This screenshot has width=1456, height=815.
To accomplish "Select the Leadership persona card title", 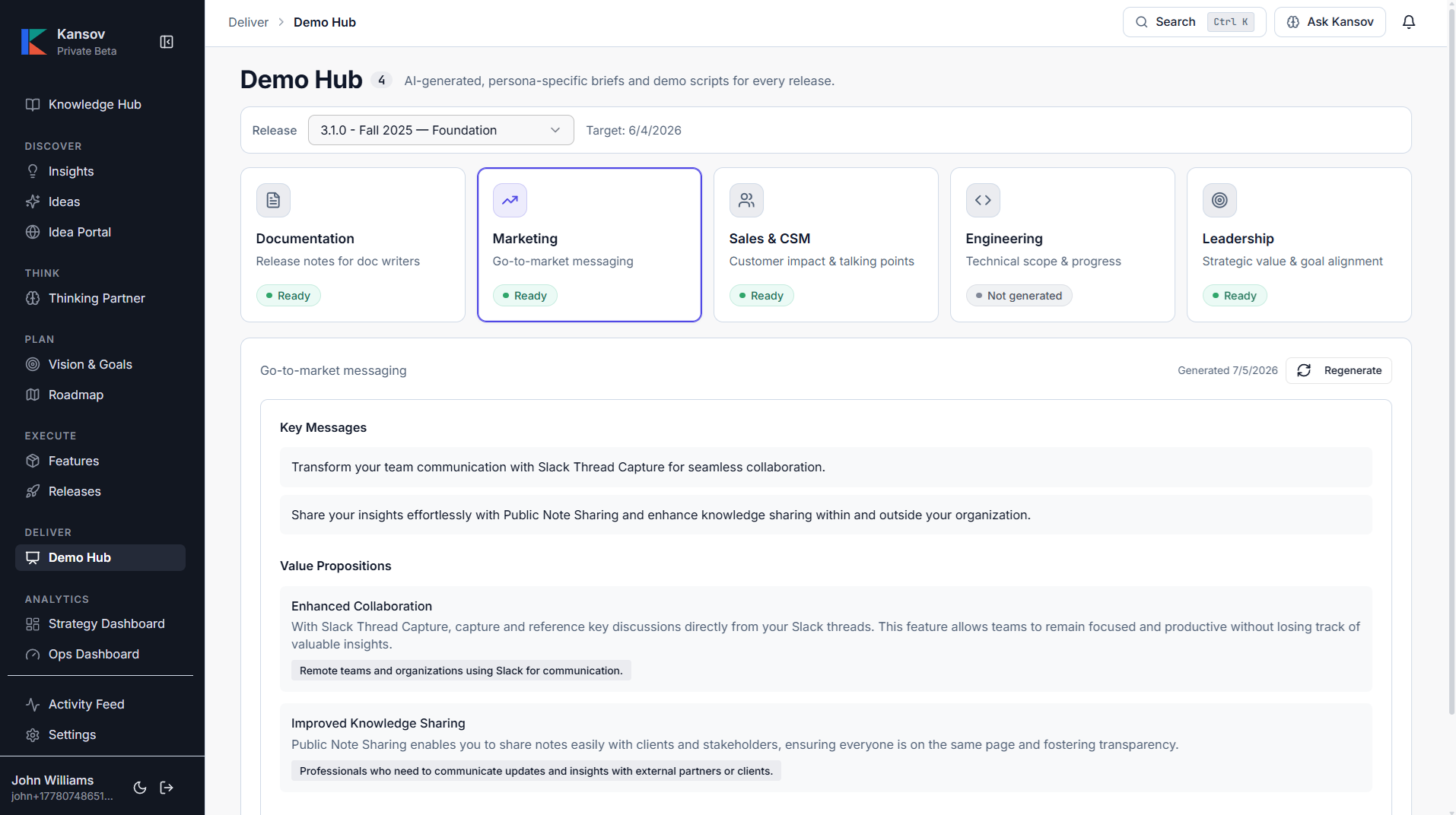I will (x=1238, y=239).
